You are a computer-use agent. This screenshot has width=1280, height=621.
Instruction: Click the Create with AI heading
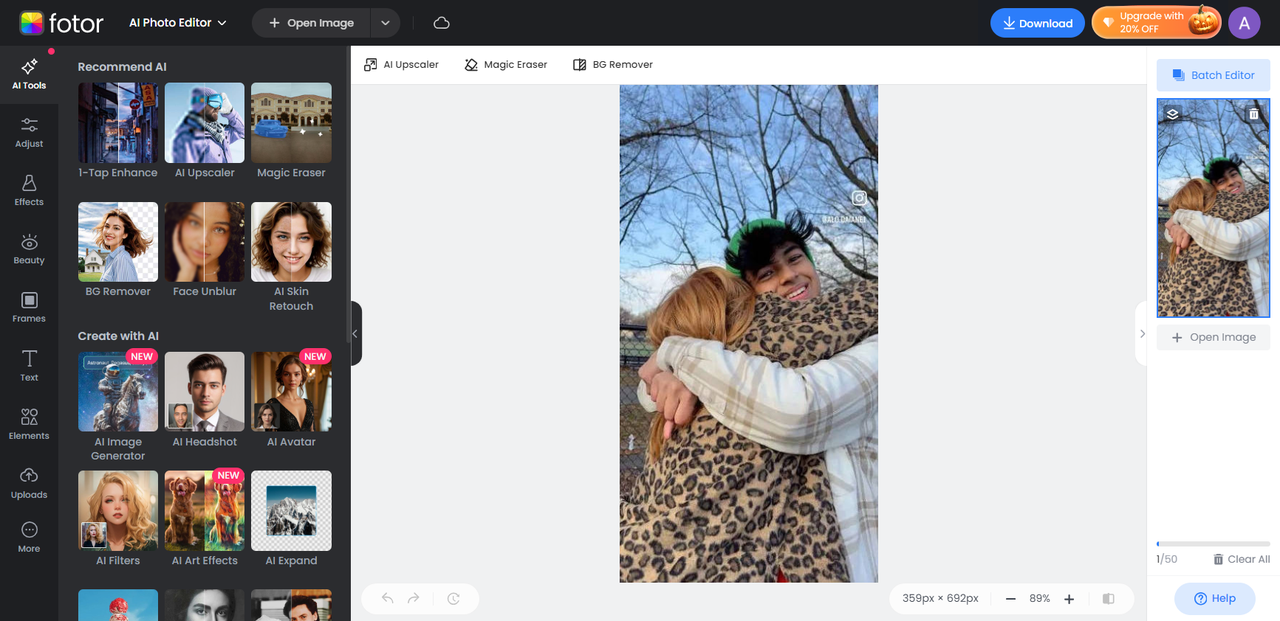118,336
